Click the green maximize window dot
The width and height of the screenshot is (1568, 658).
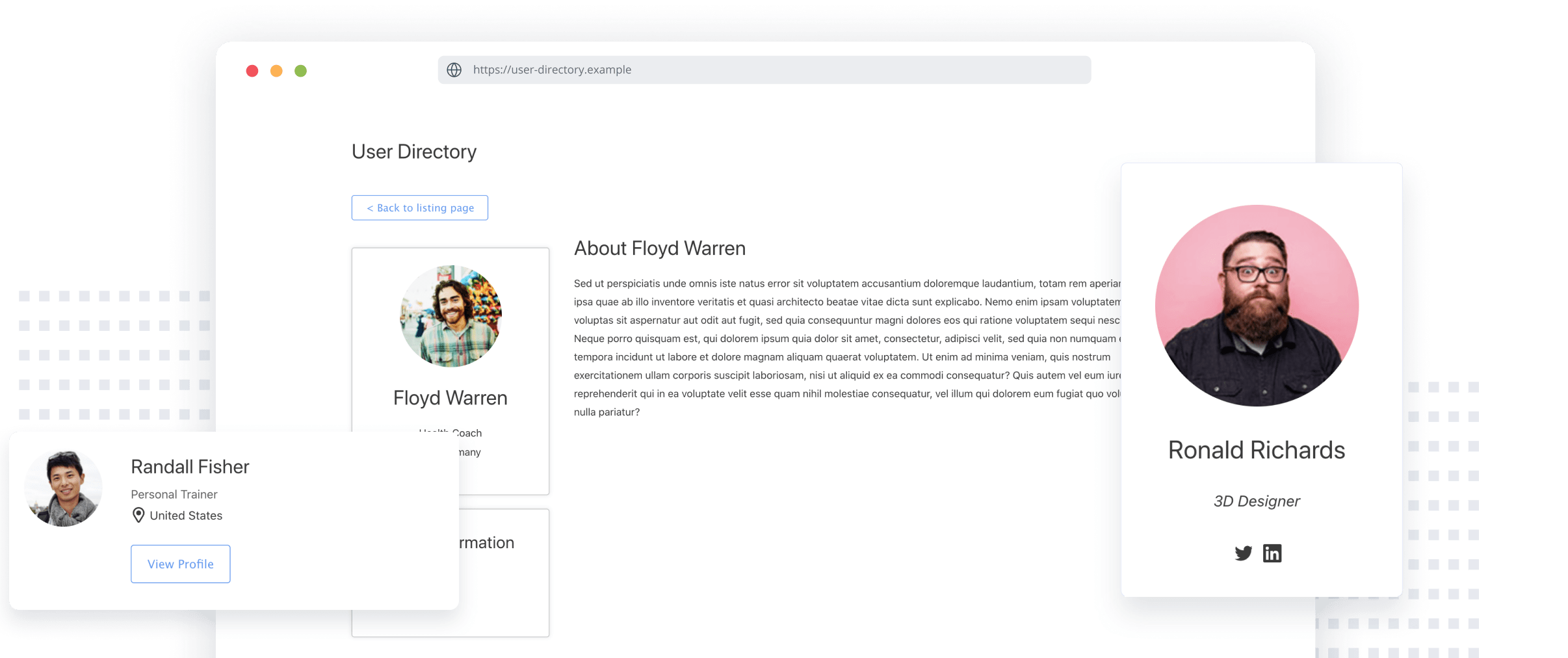pyautogui.click(x=300, y=71)
